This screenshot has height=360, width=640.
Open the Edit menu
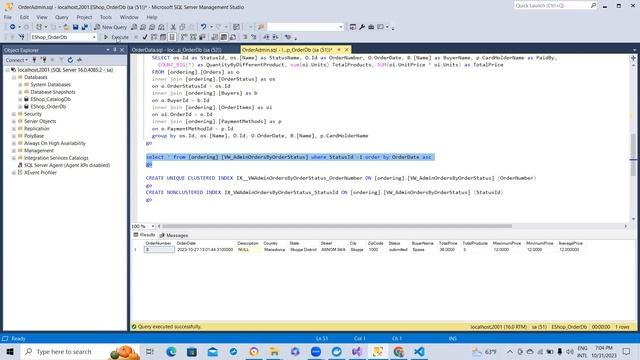(24, 17)
